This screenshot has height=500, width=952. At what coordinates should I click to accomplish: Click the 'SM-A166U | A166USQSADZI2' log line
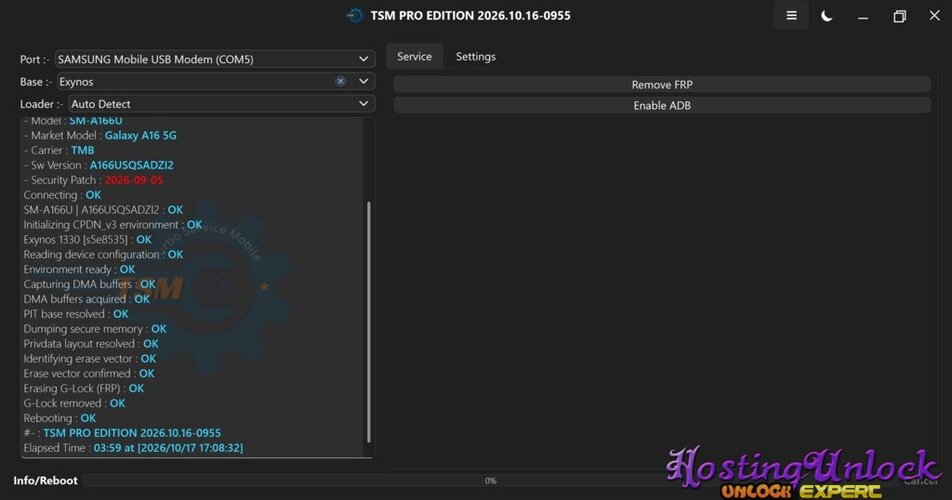point(103,209)
